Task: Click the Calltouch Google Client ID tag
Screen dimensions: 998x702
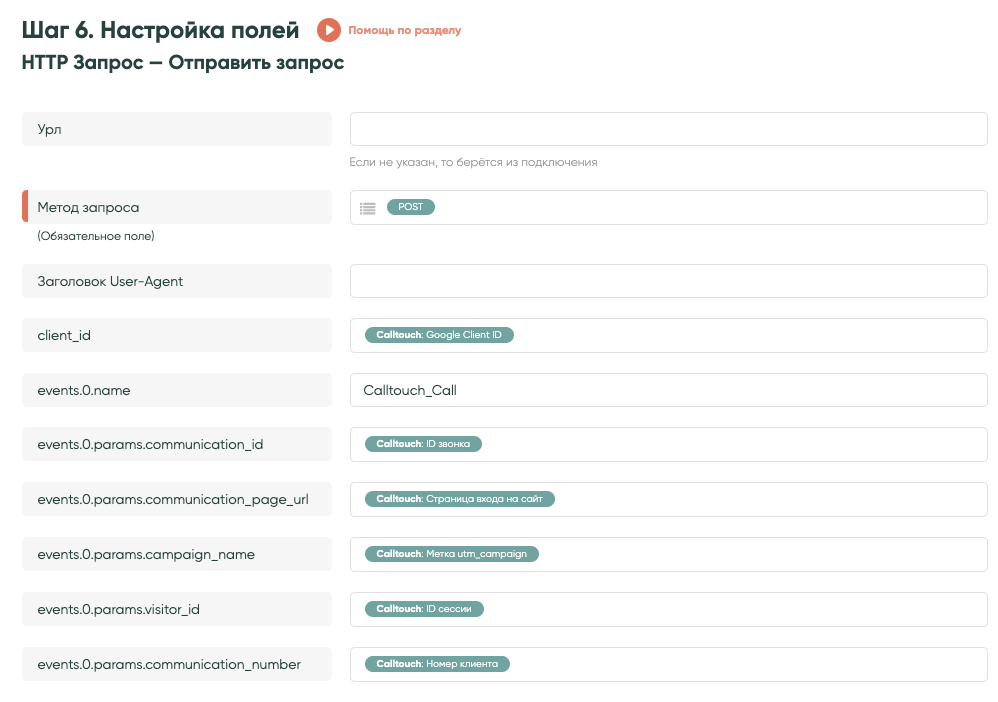Action: pyautogui.click(x=438, y=335)
